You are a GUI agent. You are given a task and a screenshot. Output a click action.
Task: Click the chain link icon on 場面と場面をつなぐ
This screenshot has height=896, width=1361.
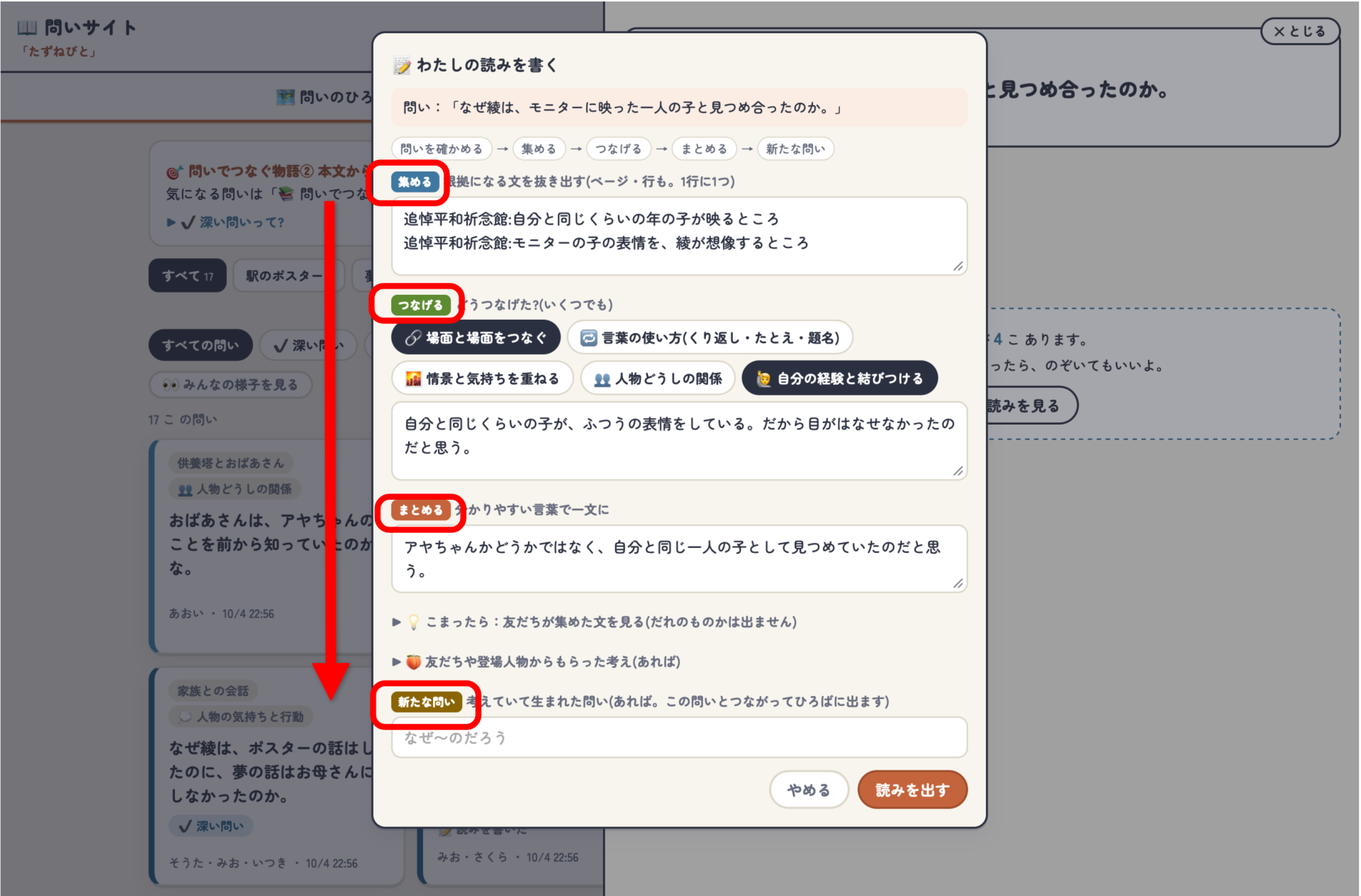click(x=413, y=338)
